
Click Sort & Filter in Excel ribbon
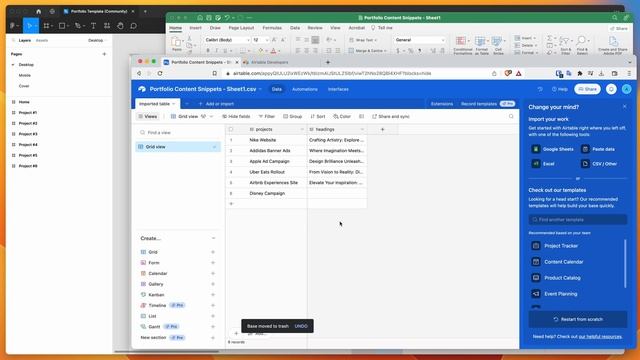tap(565, 45)
